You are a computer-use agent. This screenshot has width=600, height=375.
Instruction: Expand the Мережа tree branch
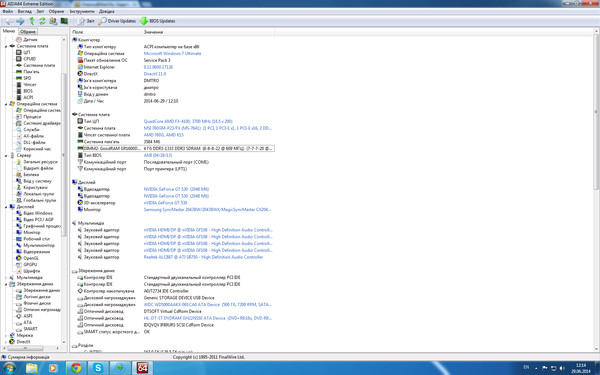pos(6,335)
